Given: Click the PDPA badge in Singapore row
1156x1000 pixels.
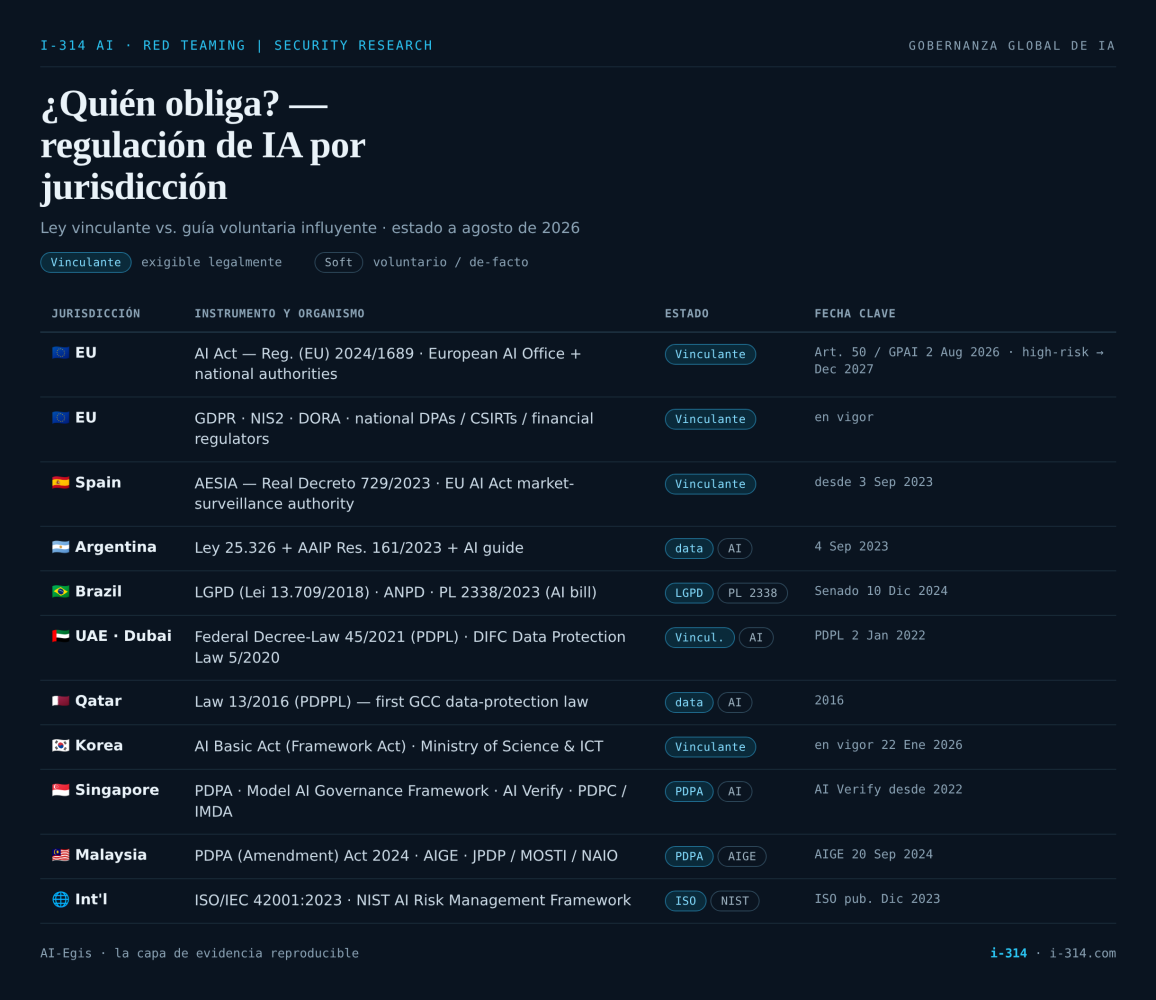Looking at the screenshot, I should click(x=689, y=791).
